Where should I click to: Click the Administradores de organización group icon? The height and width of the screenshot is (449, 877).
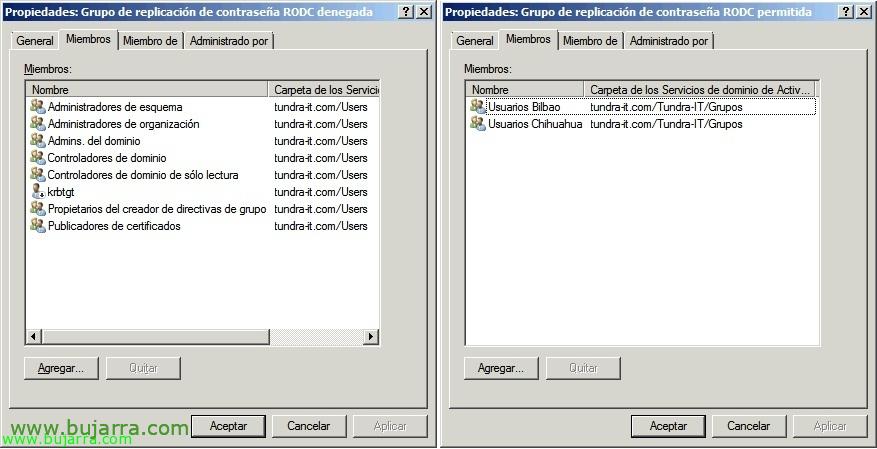[38, 124]
